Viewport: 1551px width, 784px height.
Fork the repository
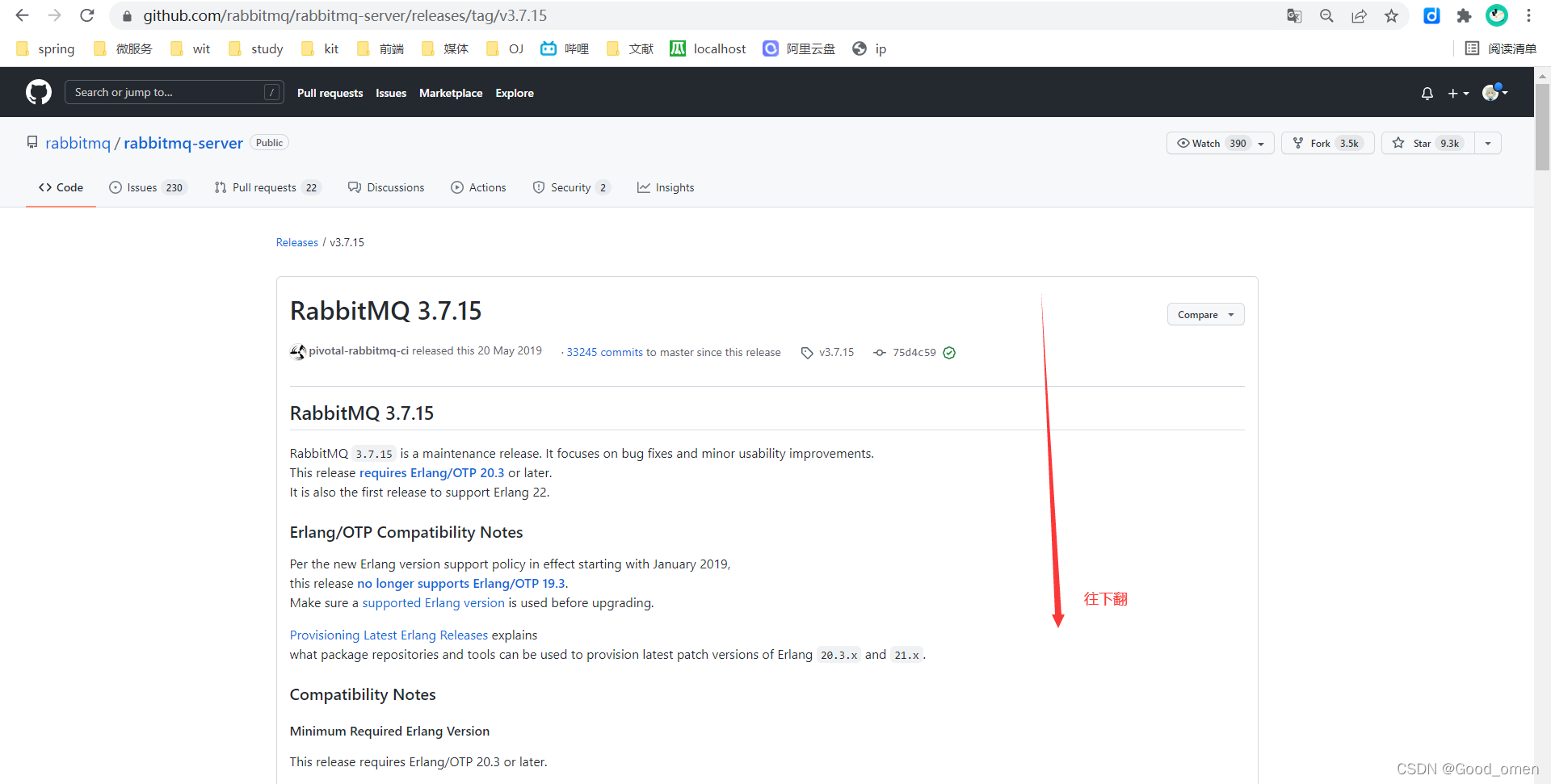(1328, 143)
